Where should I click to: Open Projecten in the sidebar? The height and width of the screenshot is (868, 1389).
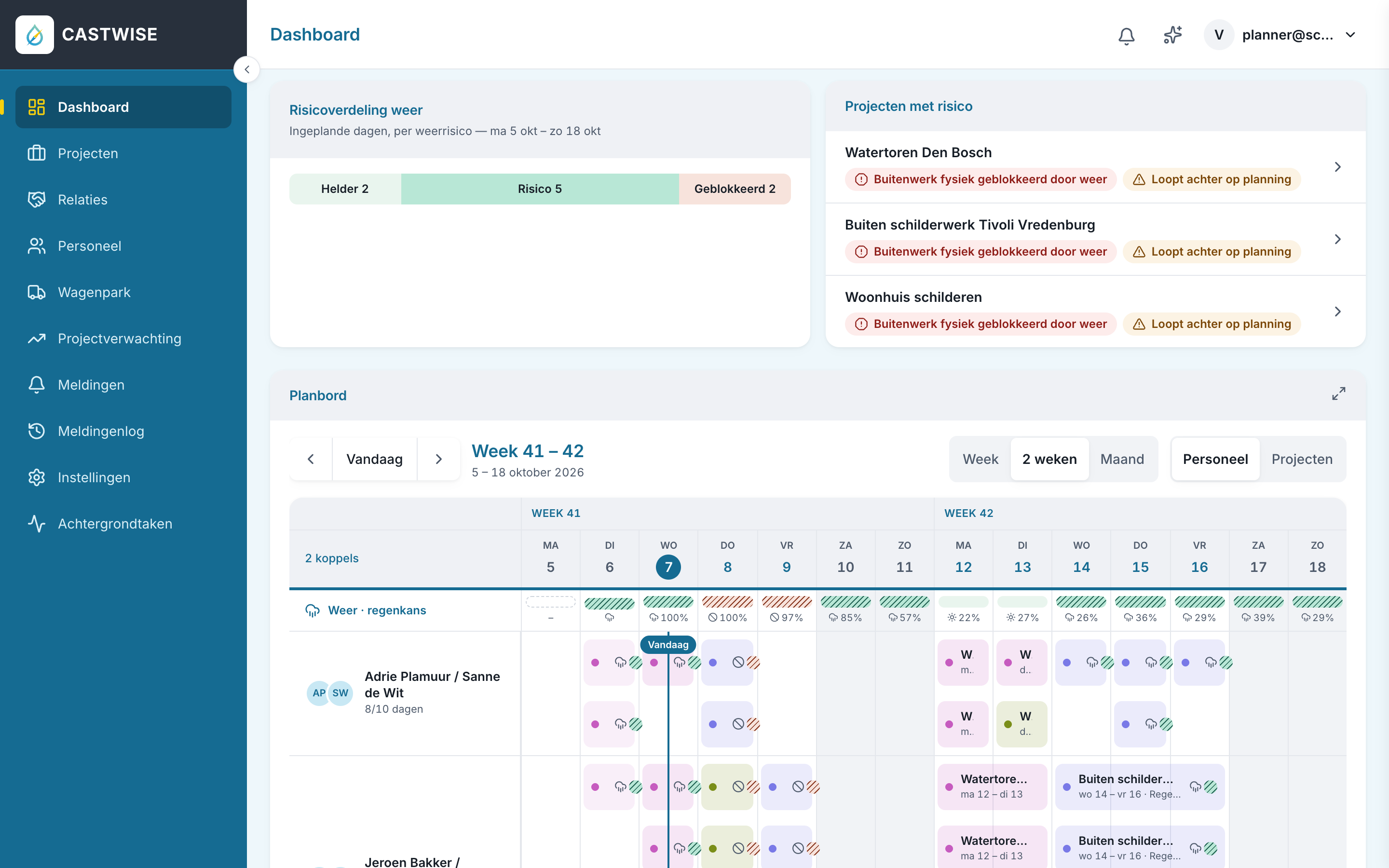click(x=123, y=153)
